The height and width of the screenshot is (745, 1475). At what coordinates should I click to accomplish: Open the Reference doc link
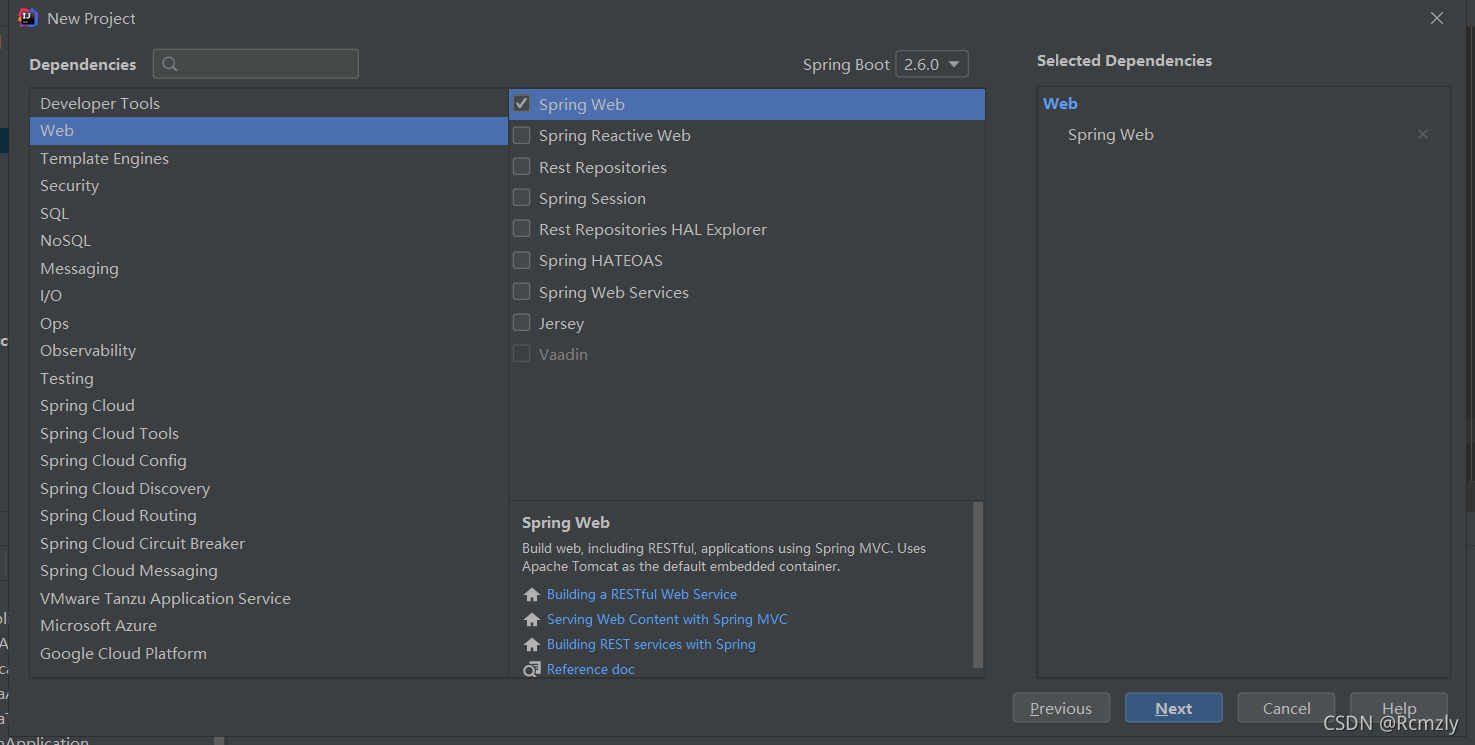coord(591,669)
